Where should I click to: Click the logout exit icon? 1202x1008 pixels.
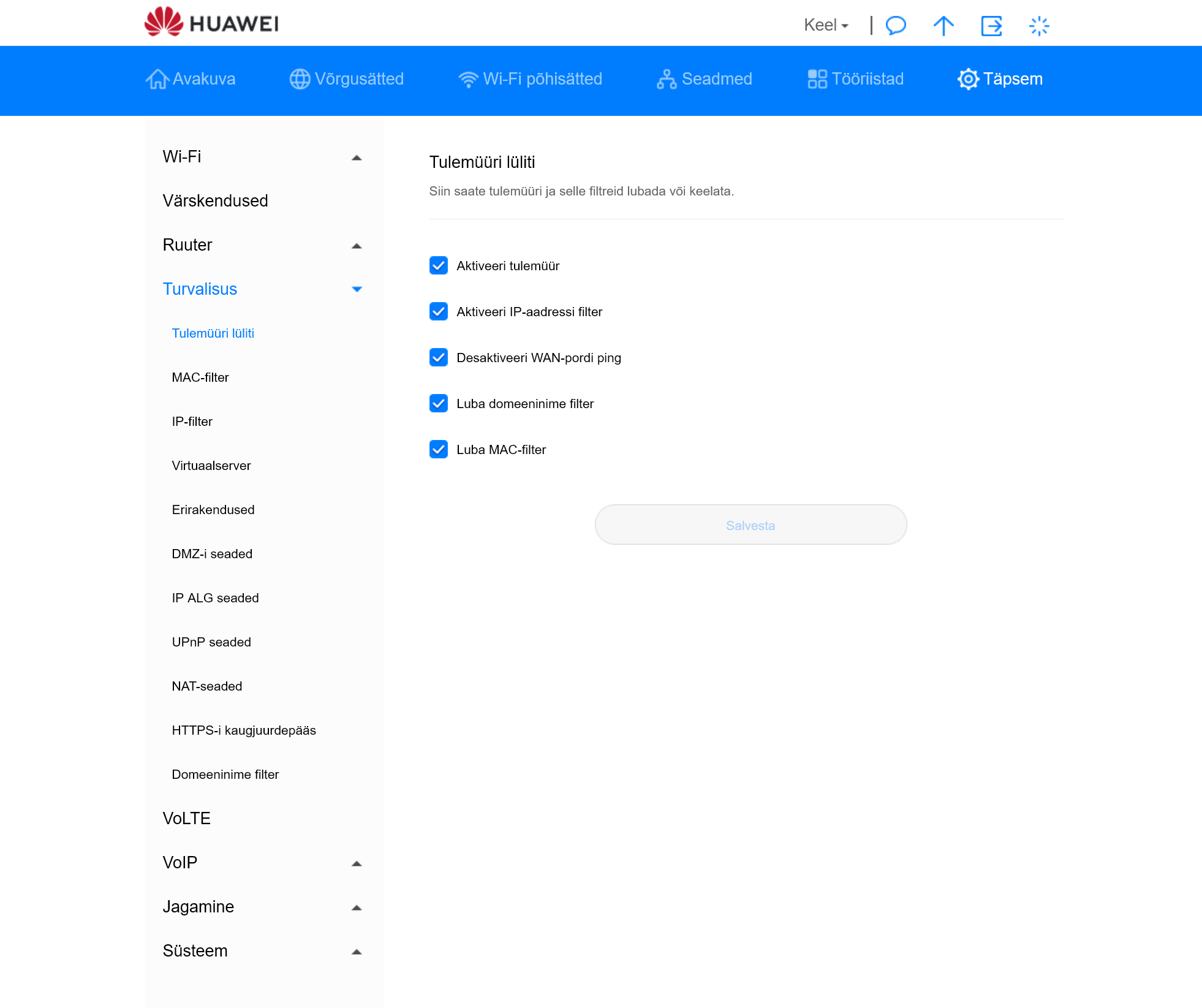pyautogui.click(x=991, y=26)
